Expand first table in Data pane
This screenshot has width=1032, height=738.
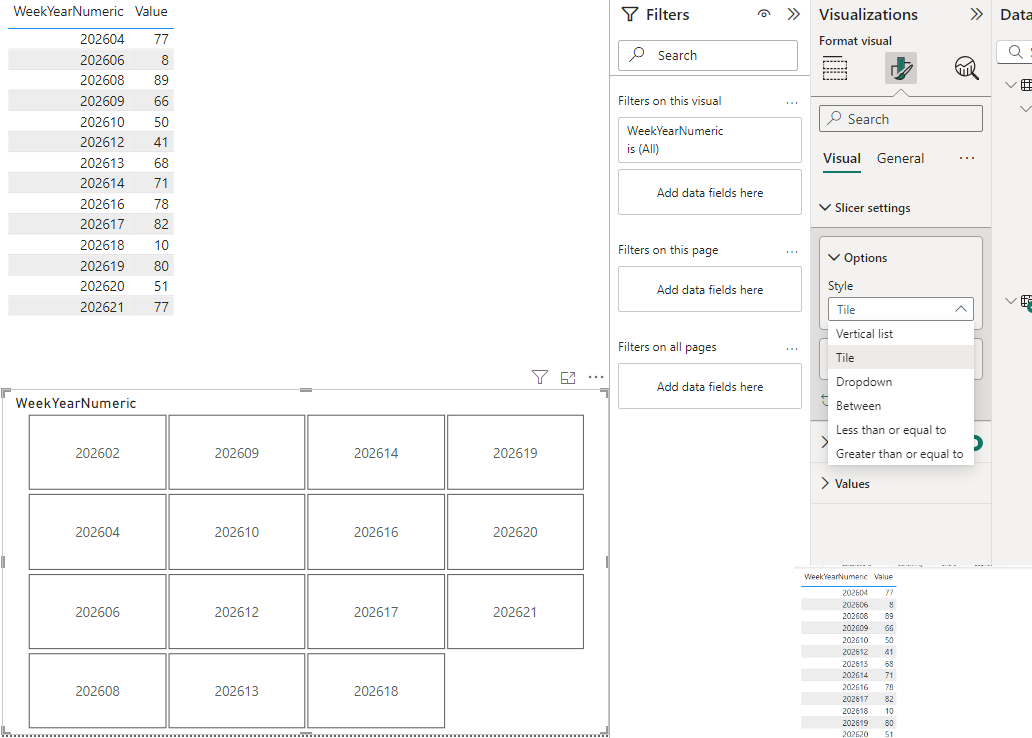[1011, 85]
